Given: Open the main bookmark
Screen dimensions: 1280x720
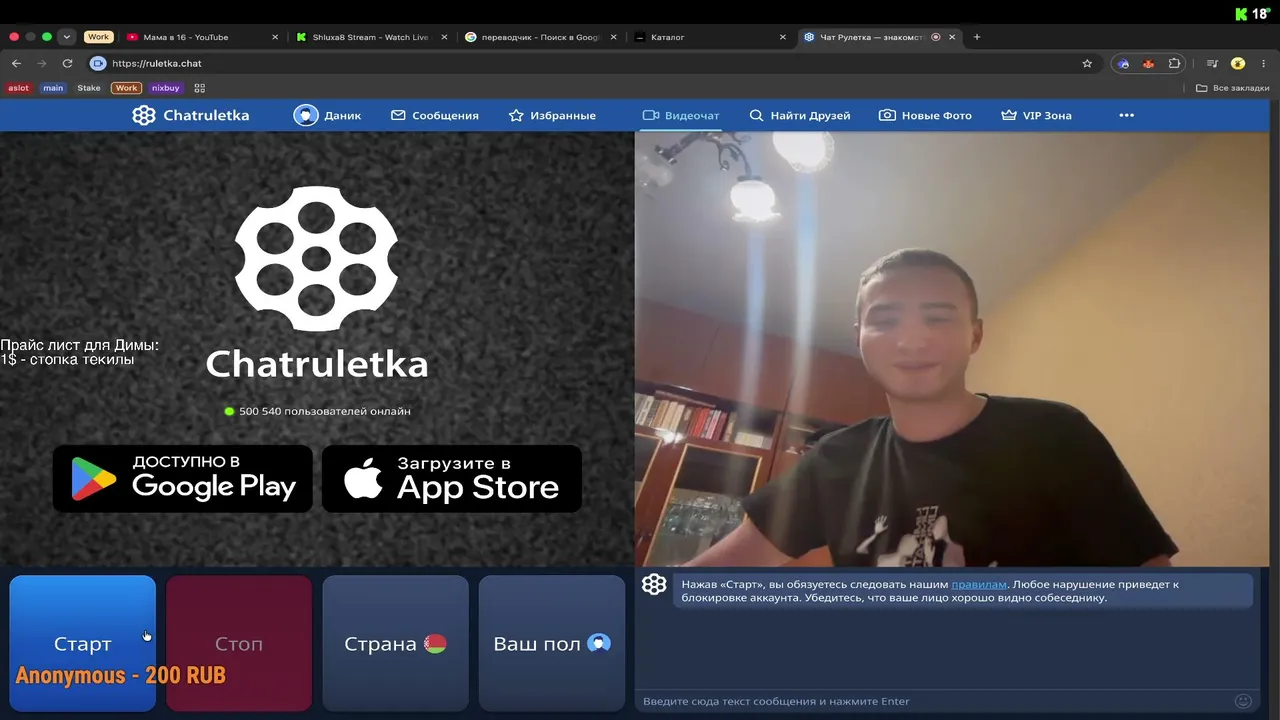Looking at the screenshot, I should (53, 88).
